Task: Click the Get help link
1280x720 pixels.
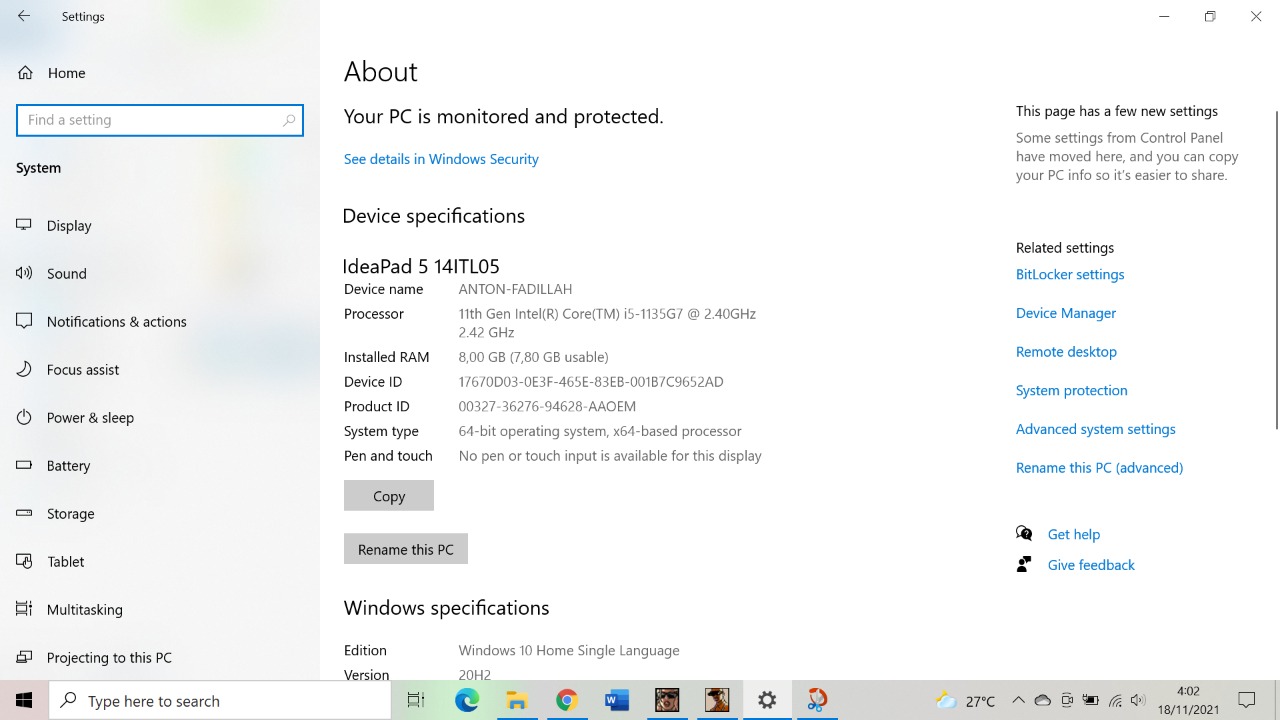Action: (1073, 534)
